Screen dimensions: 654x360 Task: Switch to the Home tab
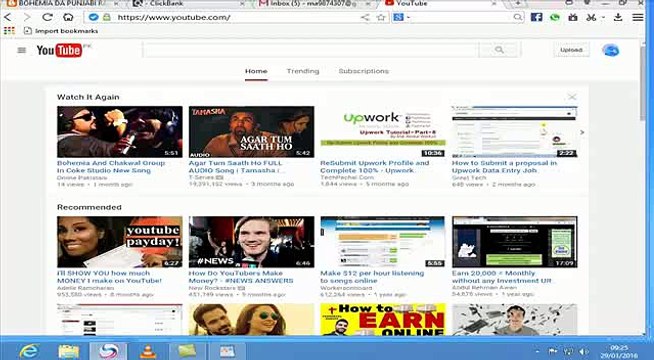coord(256,71)
